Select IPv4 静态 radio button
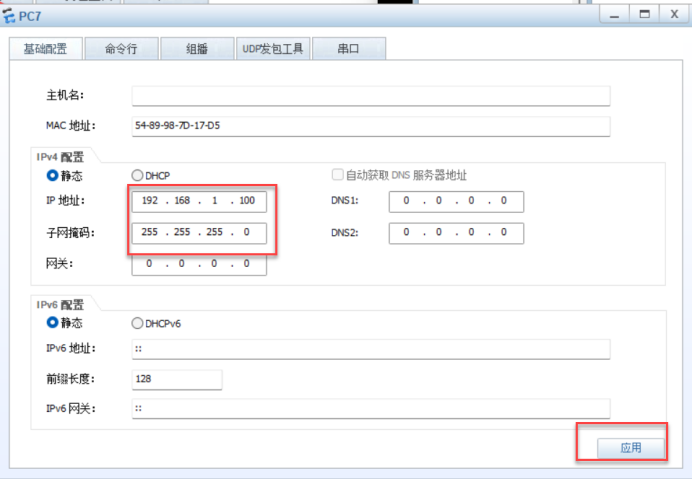This screenshot has height=480, width=692. coord(53,175)
